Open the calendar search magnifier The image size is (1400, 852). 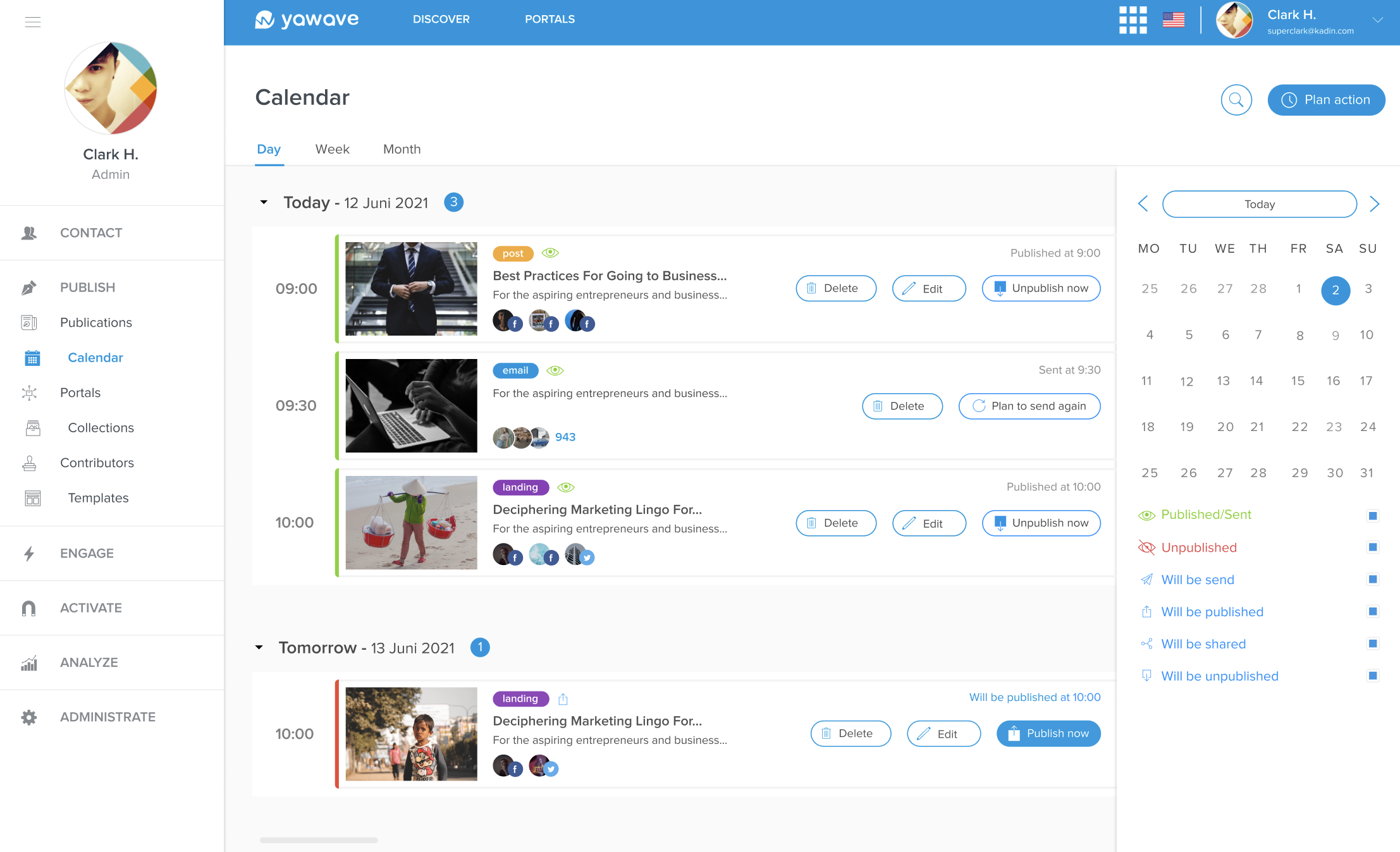[x=1236, y=100]
